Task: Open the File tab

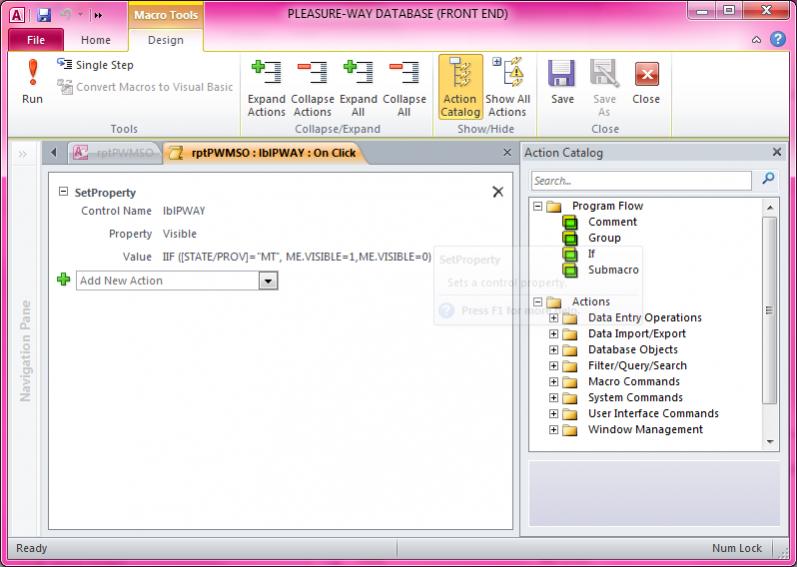Action: pyautogui.click(x=36, y=40)
